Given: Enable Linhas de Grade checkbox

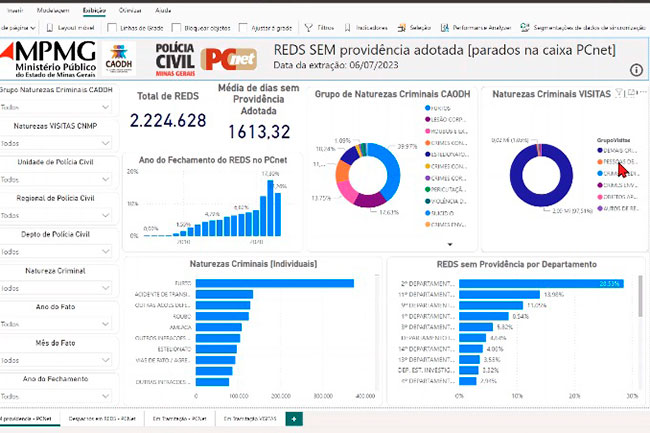Looking at the screenshot, I should (x=112, y=28).
